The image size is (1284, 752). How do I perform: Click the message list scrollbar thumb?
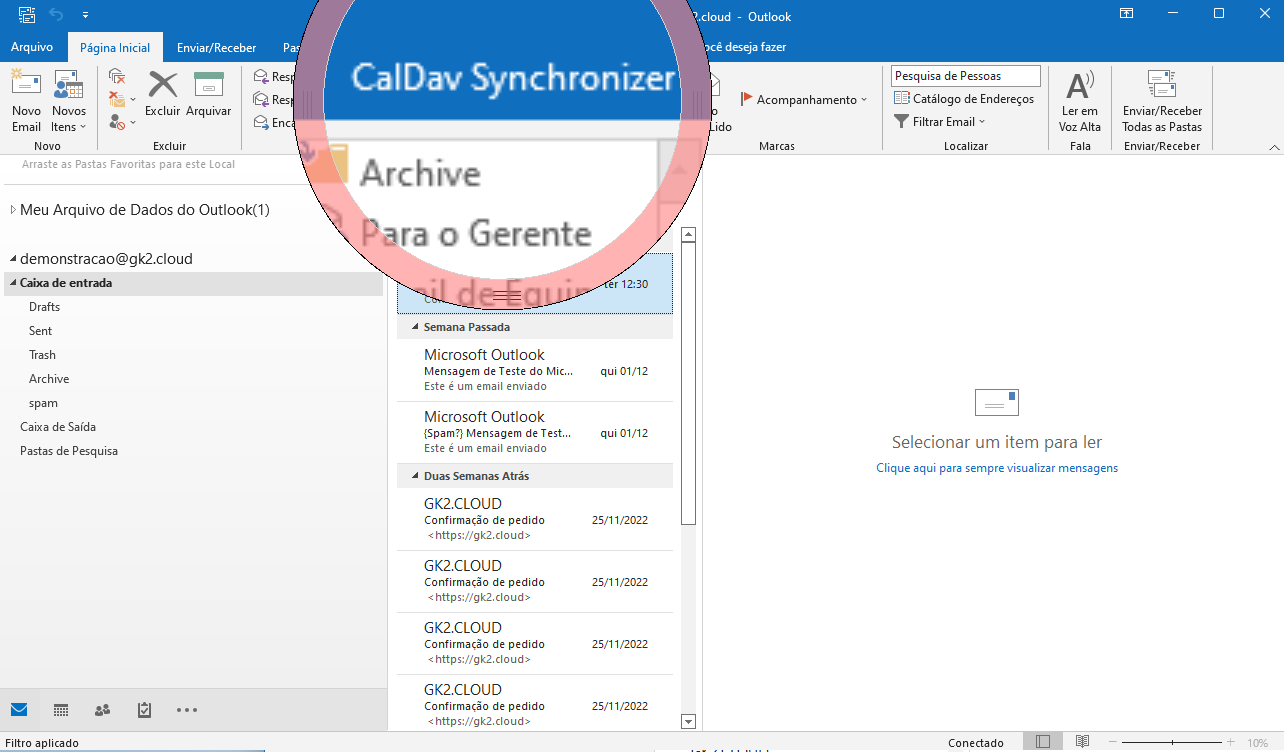[688, 385]
